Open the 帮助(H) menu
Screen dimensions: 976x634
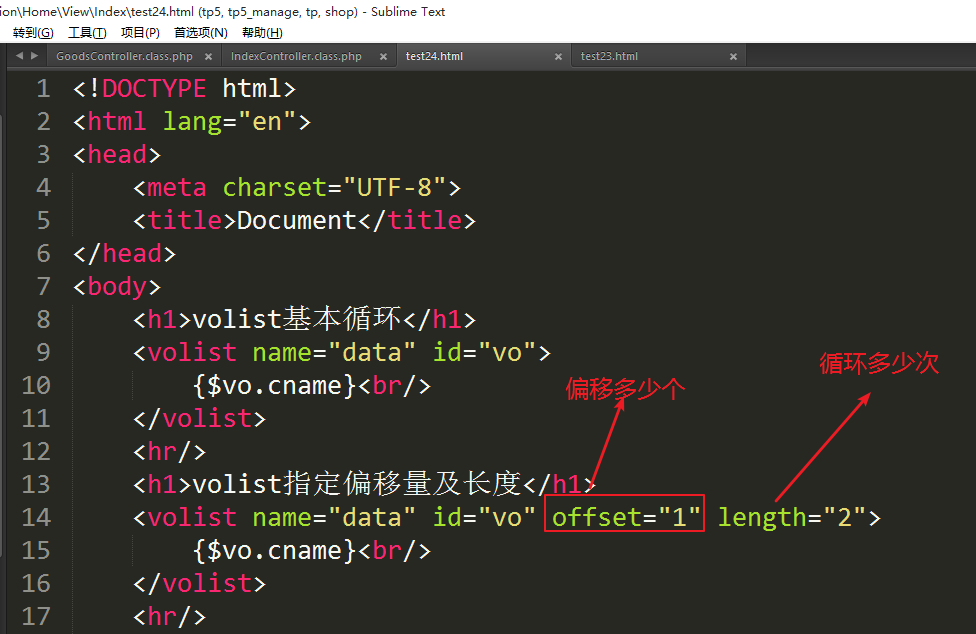pos(262,33)
